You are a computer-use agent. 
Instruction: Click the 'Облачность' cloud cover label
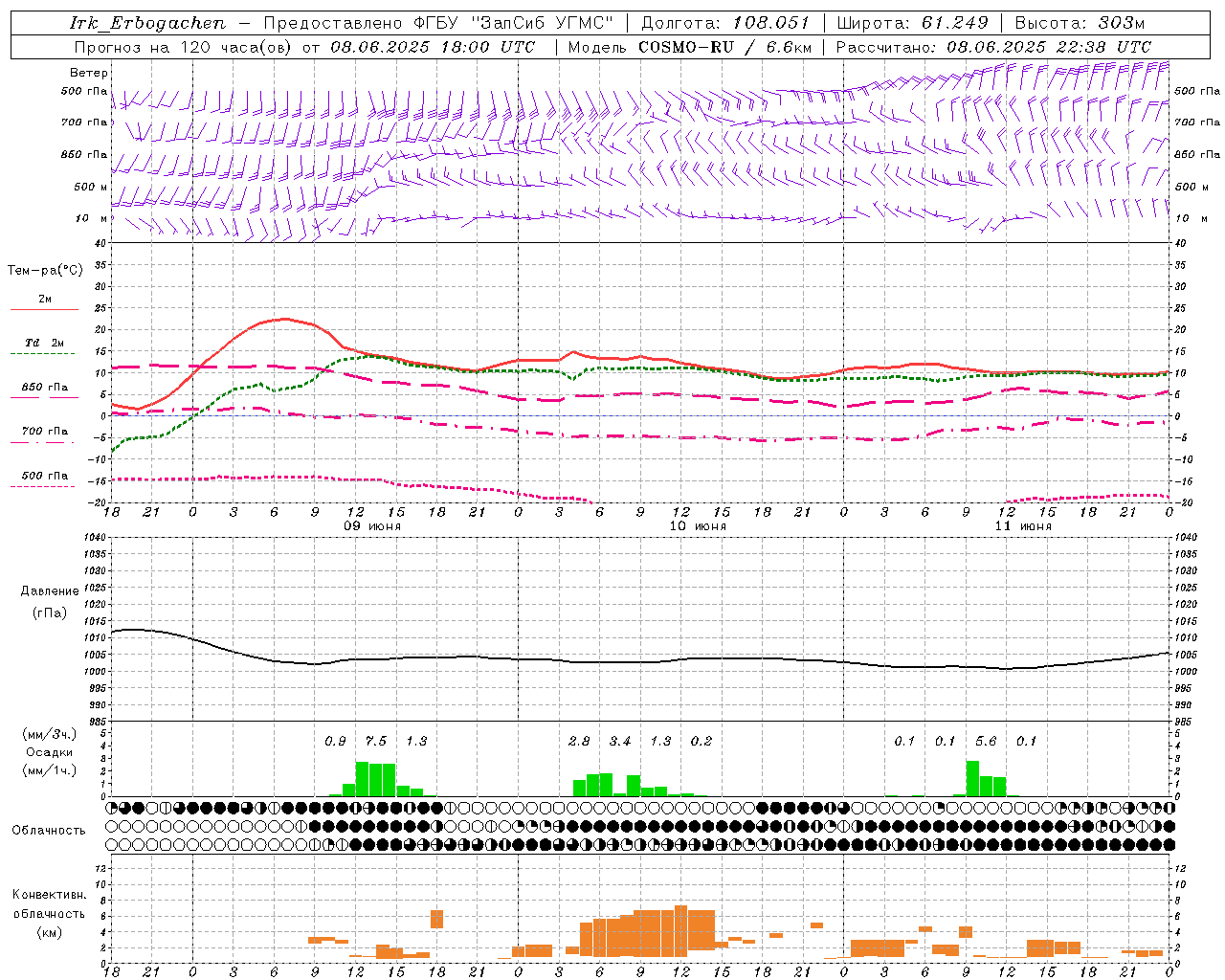tap(49, 830)
